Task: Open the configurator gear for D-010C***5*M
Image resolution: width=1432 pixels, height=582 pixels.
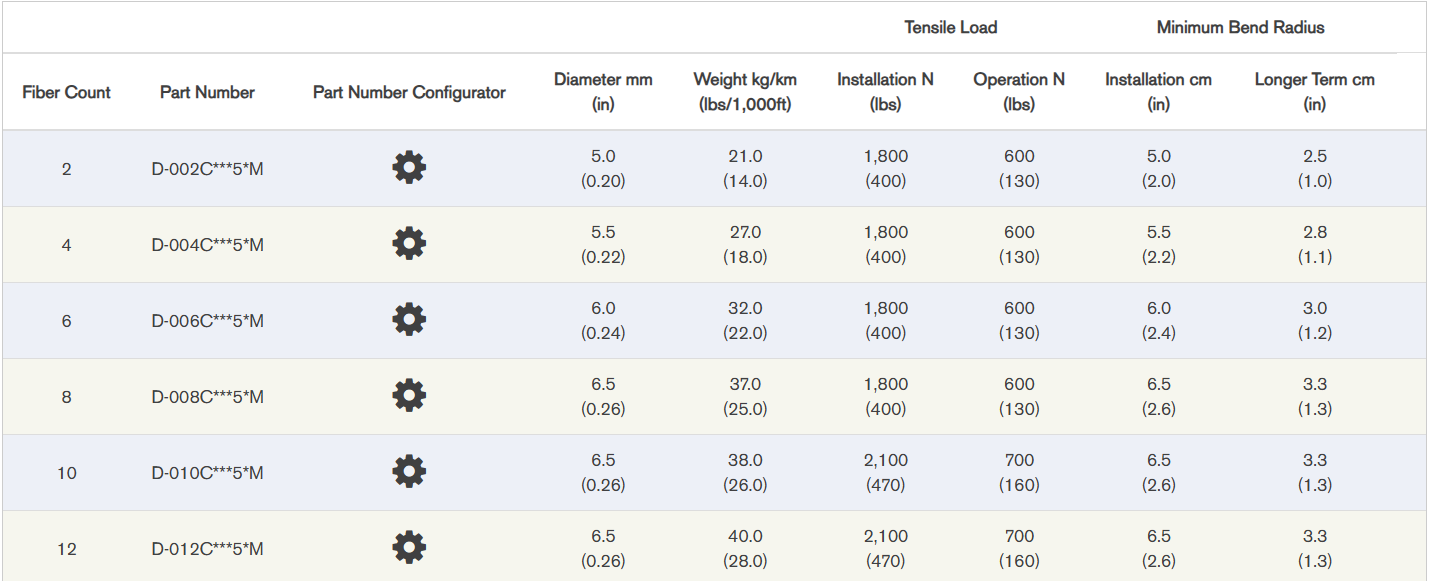Action: pyautogui.click(x=409, y=470)
